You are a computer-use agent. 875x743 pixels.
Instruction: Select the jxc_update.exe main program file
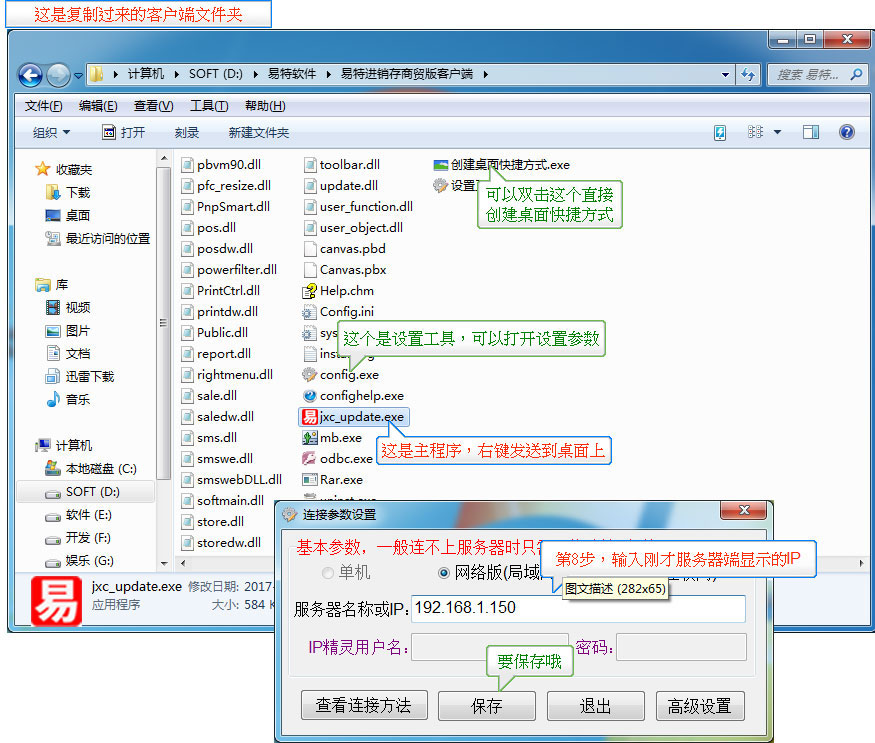point(354,417)
